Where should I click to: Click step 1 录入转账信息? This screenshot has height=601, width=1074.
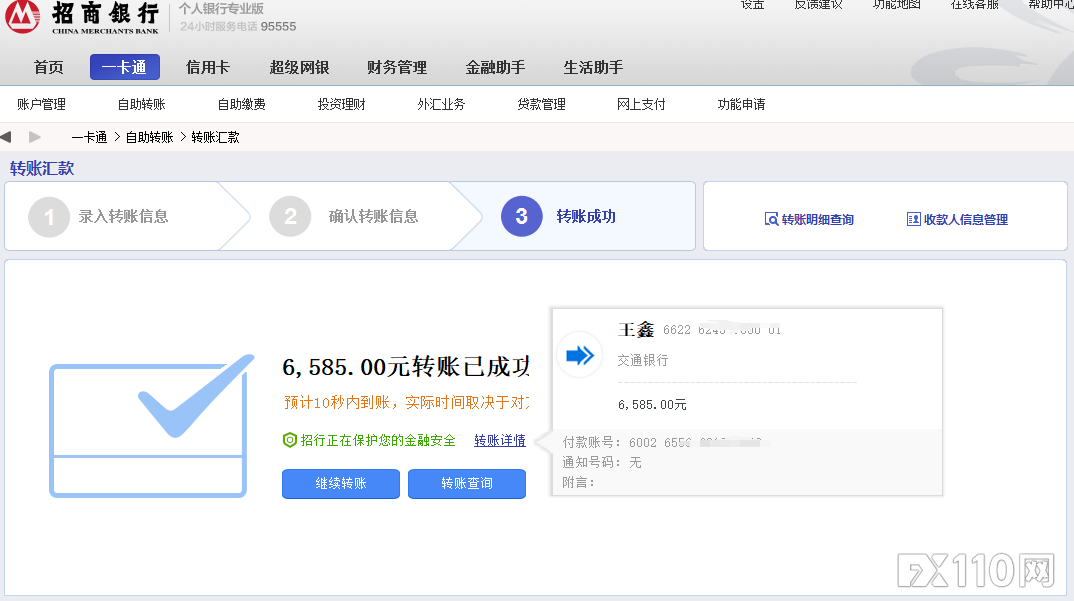[99, 217]
